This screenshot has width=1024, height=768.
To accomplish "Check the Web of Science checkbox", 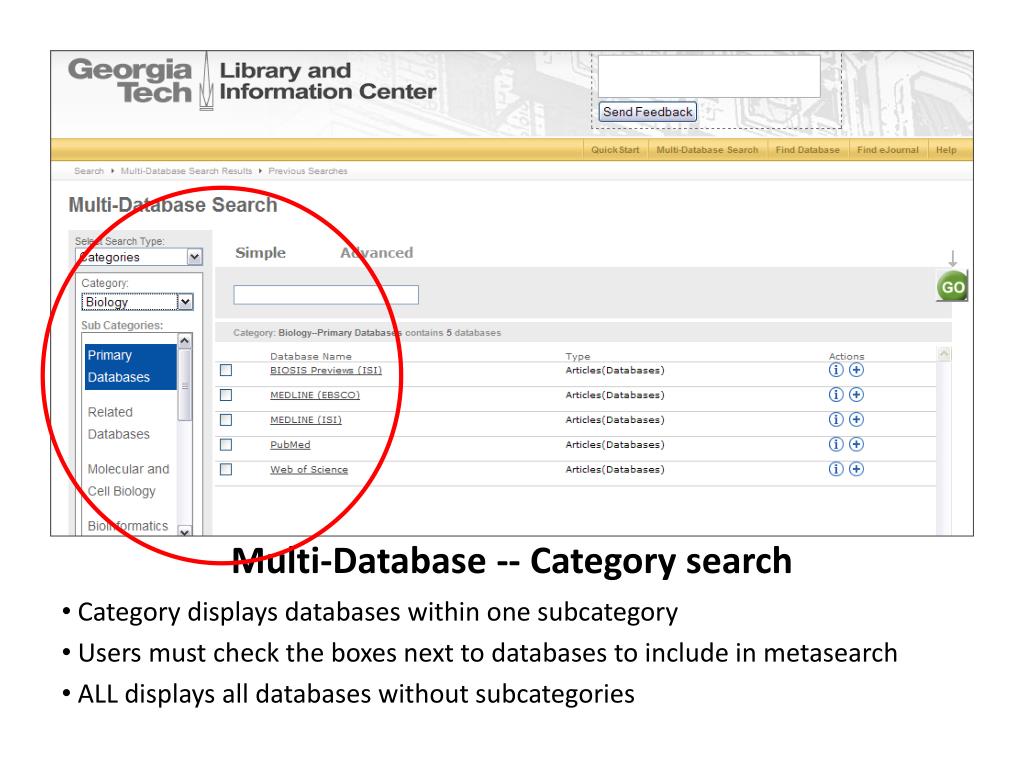I will point(226,470).
